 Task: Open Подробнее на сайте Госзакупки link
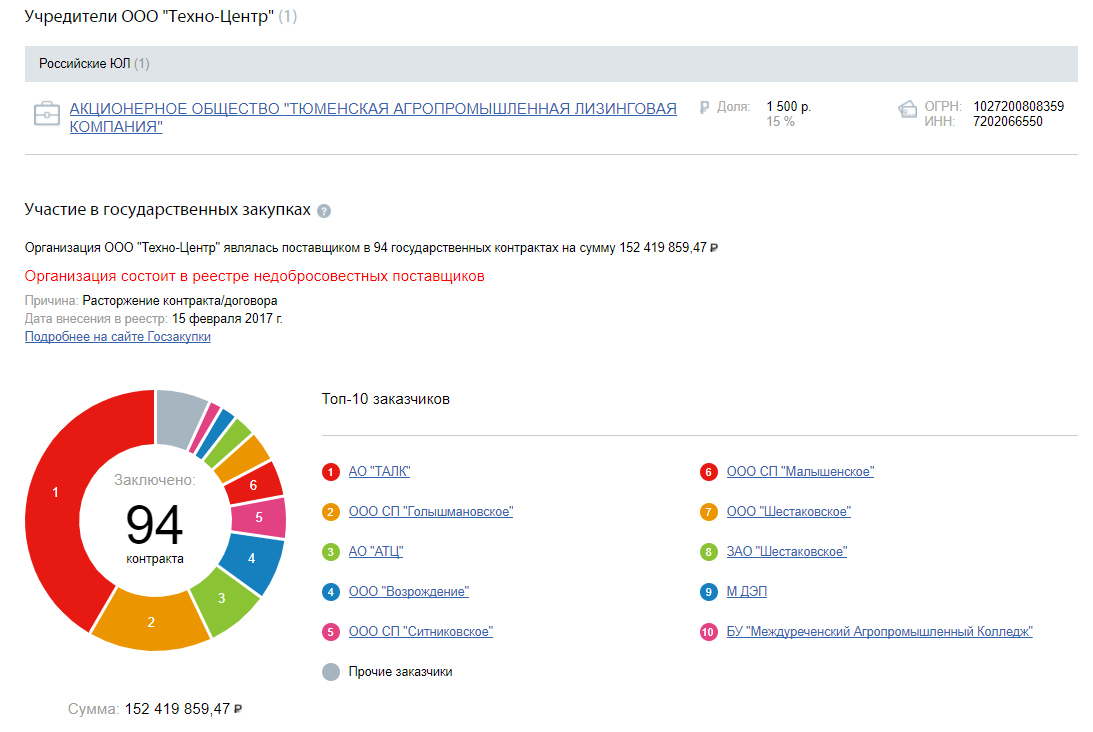coord(118,337)
